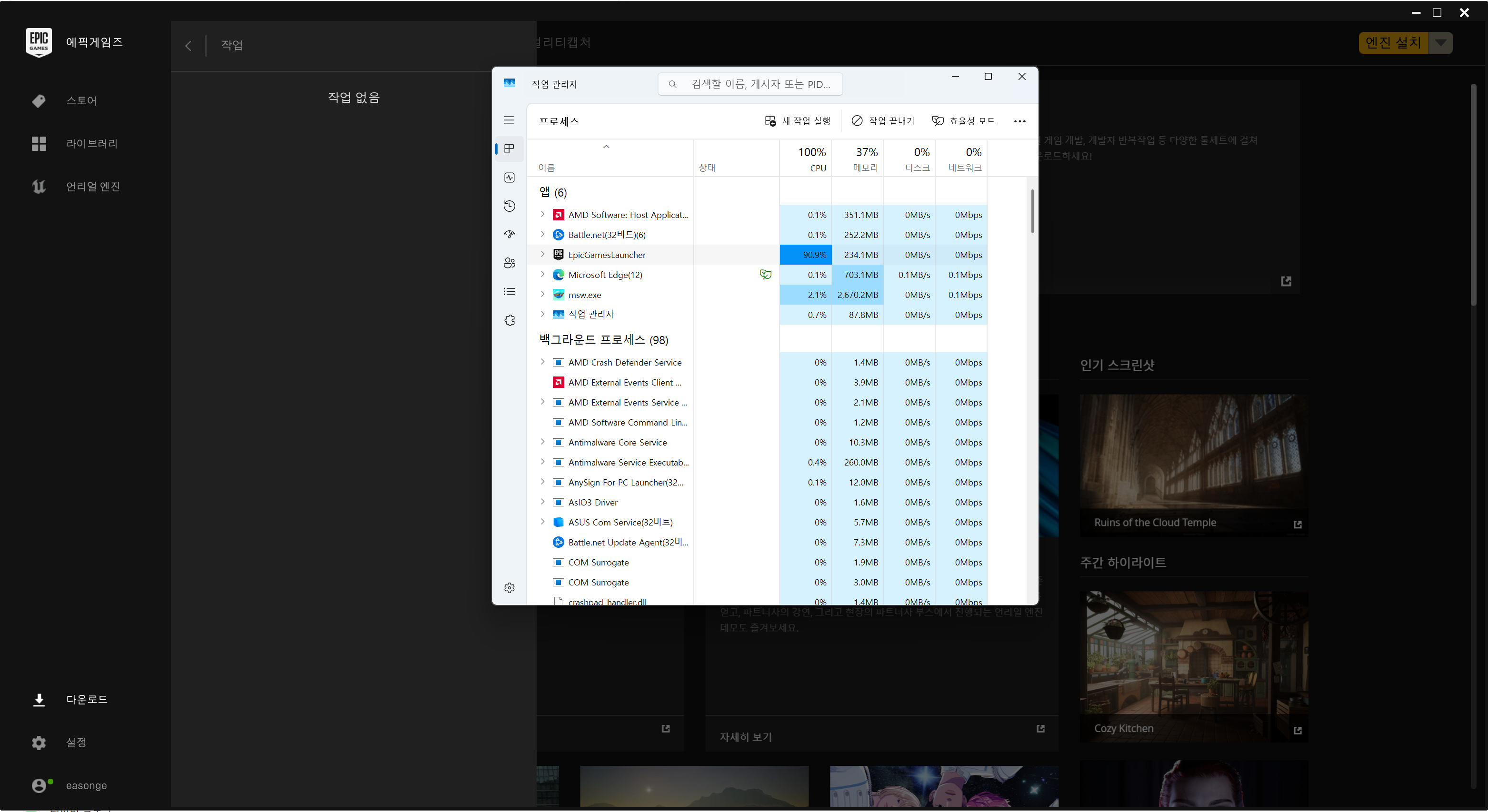Click the Epic Games logo
The image size is (1488, 812).
coord(39,42)
